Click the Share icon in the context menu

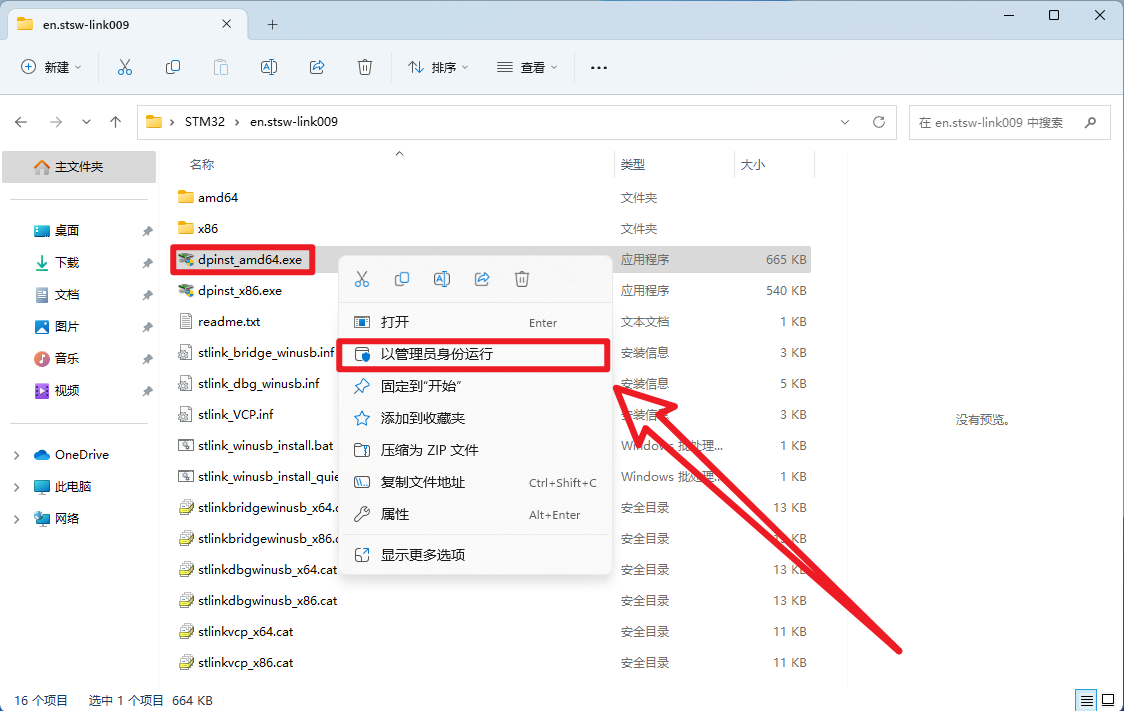tap(482, 279)
